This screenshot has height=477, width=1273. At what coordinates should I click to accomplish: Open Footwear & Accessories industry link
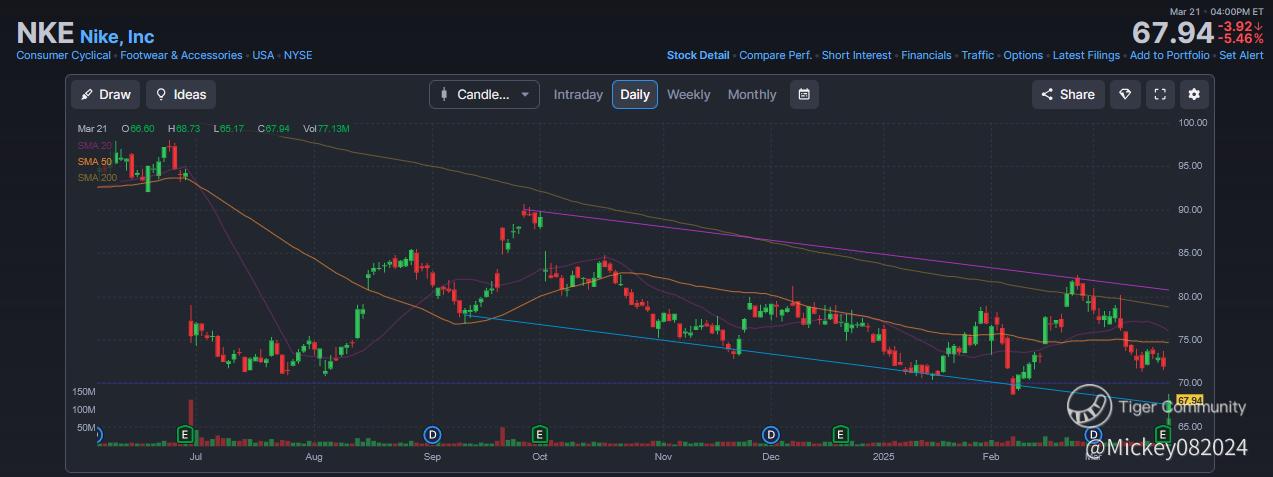click(181, 56)
